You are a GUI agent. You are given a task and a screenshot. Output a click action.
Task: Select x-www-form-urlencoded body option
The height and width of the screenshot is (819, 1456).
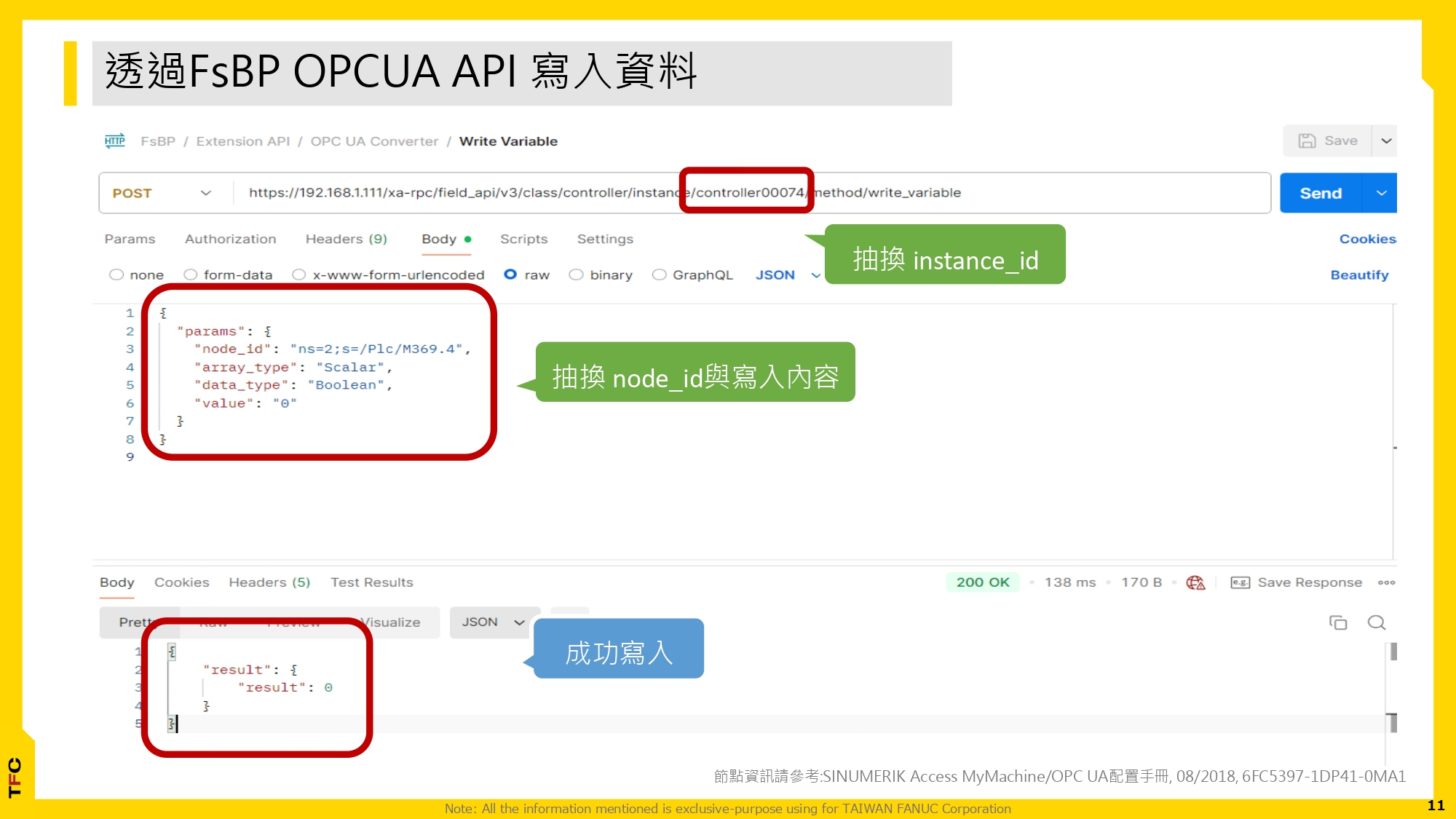298,274
